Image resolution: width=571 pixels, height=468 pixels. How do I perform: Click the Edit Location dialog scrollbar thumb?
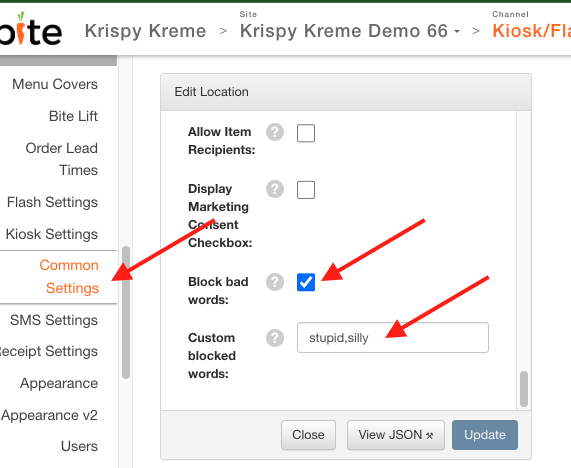524,389
